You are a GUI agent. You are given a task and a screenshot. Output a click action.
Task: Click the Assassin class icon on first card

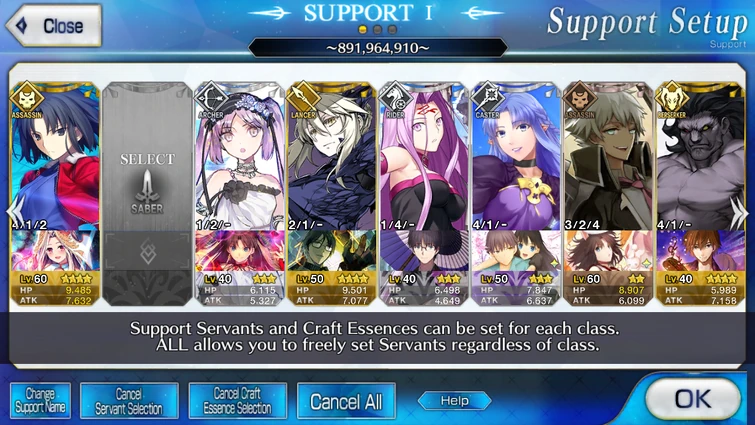(x=27, y=97)
